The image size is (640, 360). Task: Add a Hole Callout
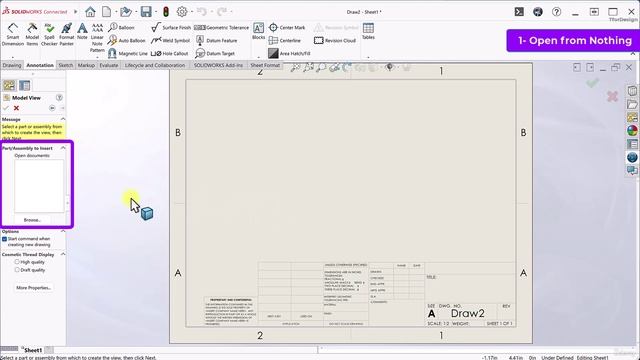pyautogui.click(x=170, y=53)
